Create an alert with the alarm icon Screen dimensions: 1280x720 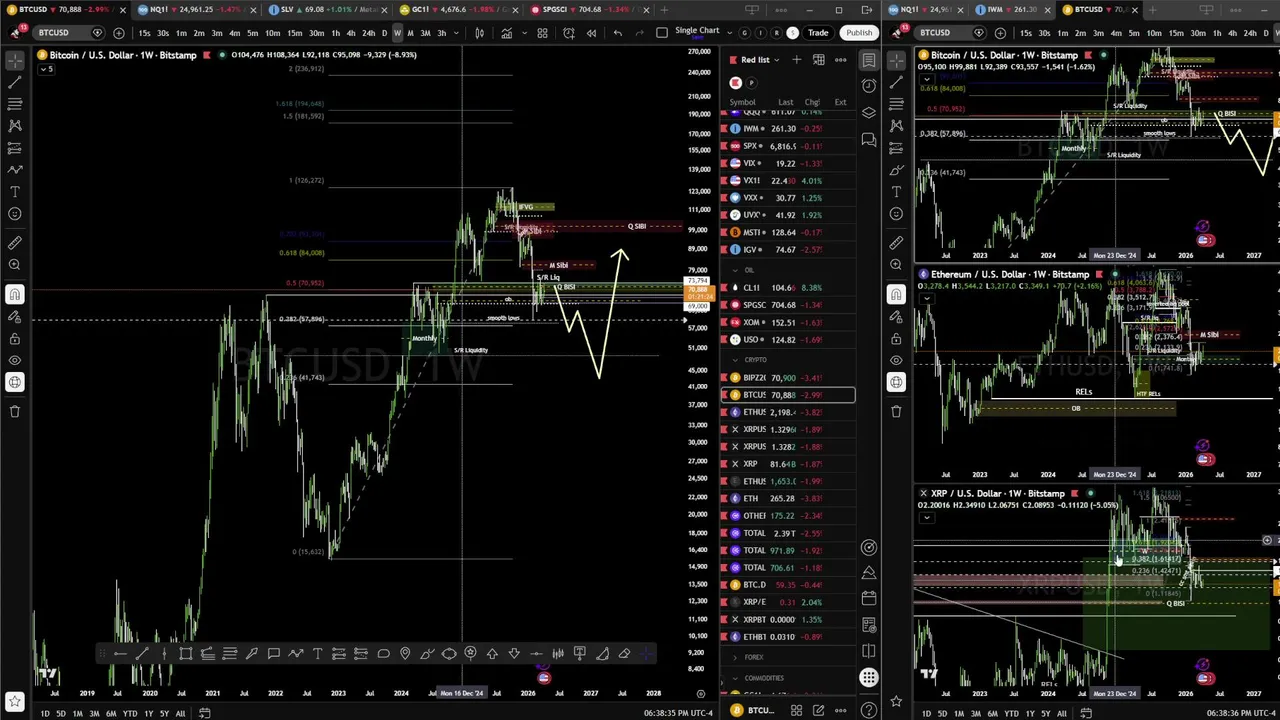tap(568, 33)
